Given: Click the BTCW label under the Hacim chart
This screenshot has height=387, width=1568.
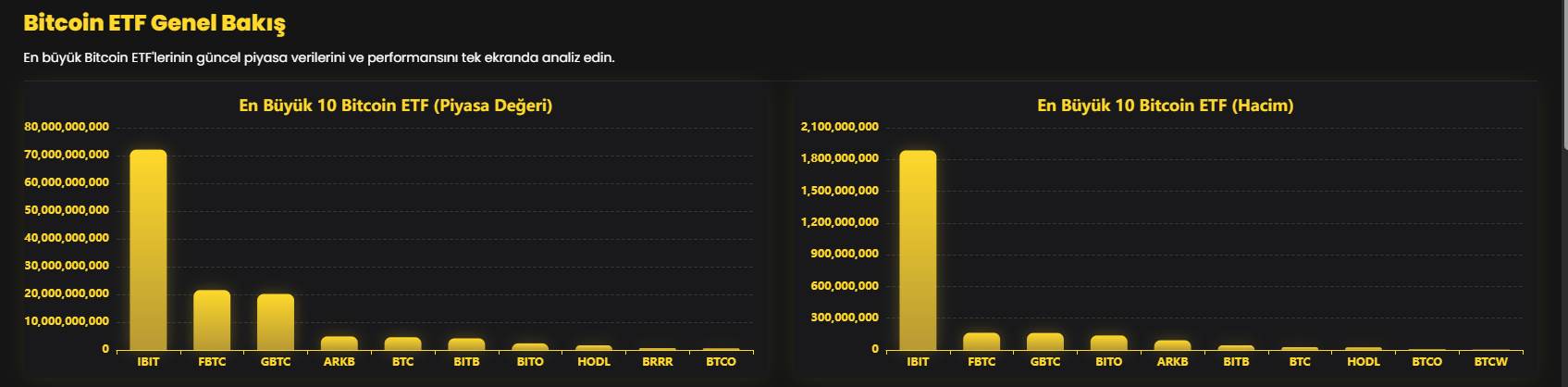Looking at the screenshot, I should point(1491,362).
